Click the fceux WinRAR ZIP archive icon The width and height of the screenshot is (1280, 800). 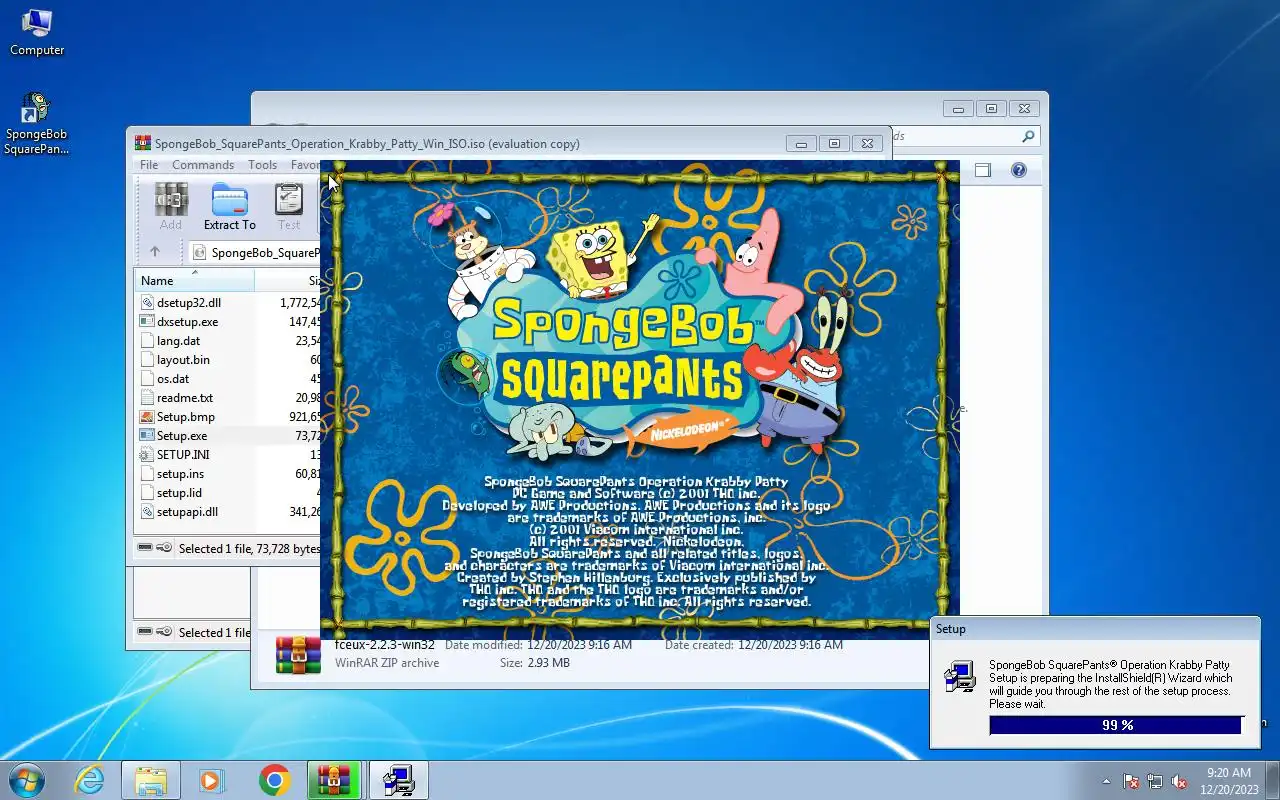[x=298, y=654]
